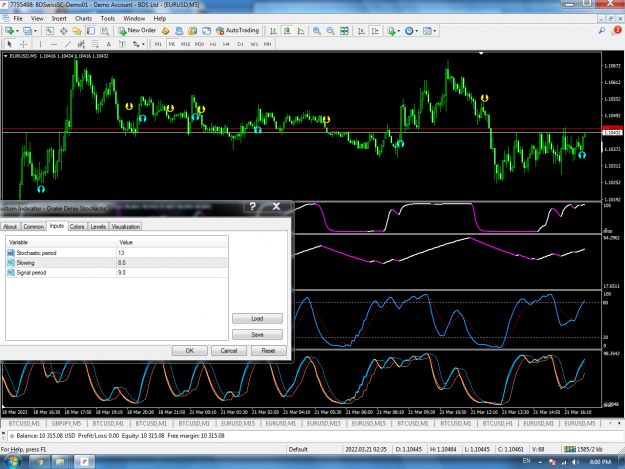Click Save in the indicator dialog
This screenshot has height=469, width=625.
[x=257, y=334]
